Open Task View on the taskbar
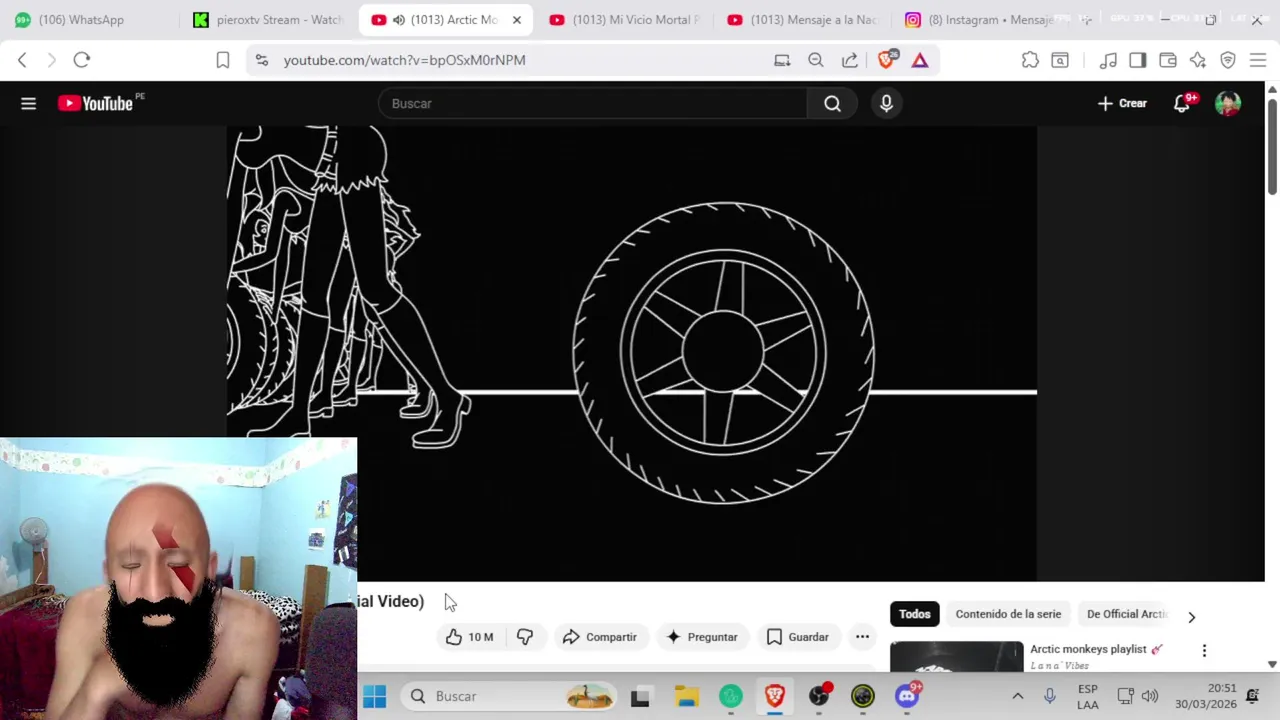Screen dimensions: 1280x720 click(640, 696)
